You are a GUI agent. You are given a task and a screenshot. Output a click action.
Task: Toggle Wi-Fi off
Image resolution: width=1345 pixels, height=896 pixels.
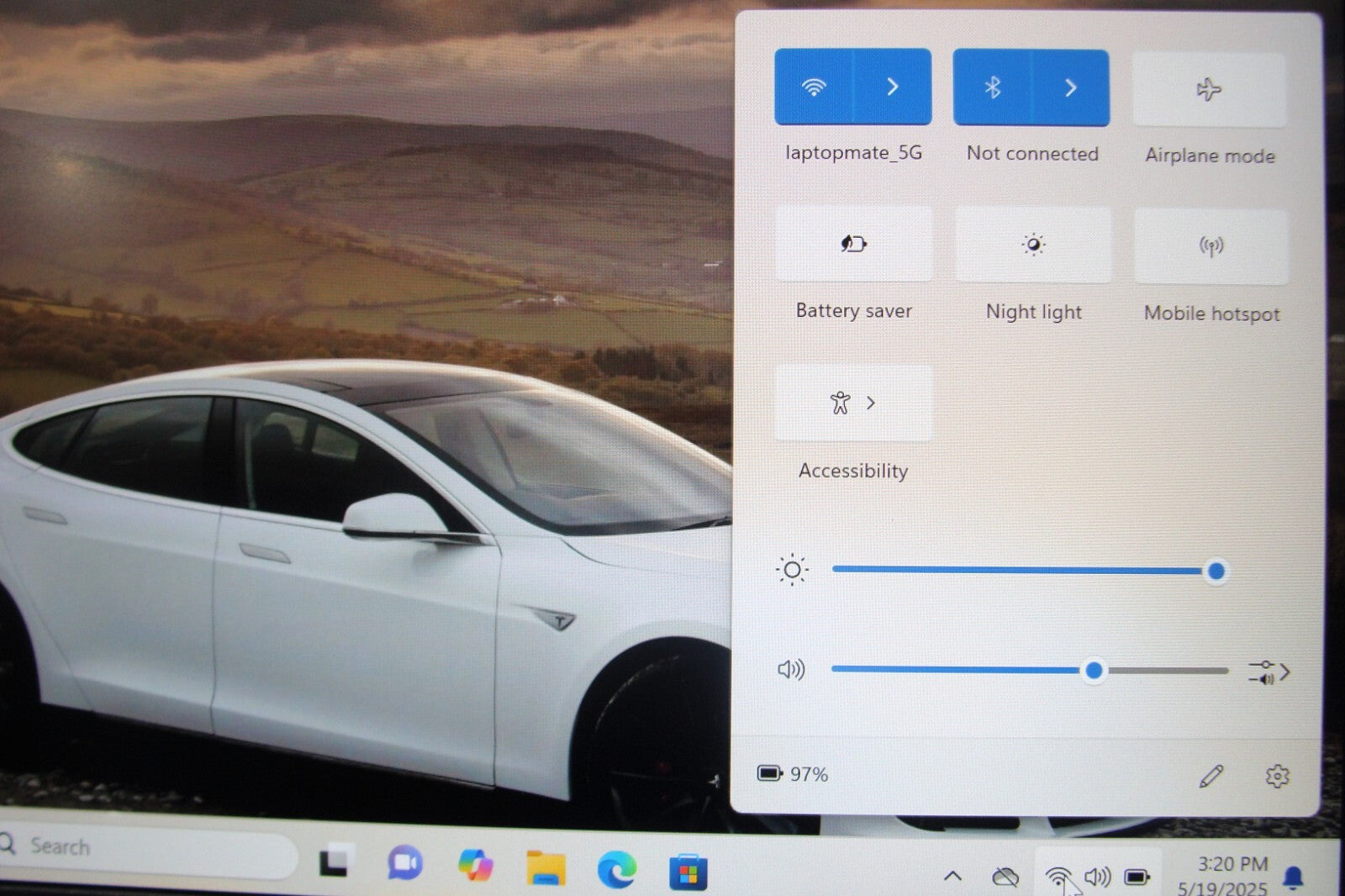[x=814, y=87]
